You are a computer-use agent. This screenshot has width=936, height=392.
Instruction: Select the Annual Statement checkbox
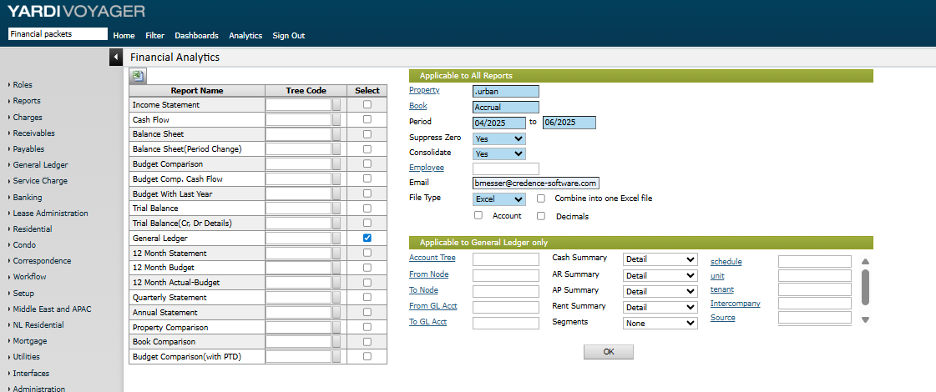[367, 312]
